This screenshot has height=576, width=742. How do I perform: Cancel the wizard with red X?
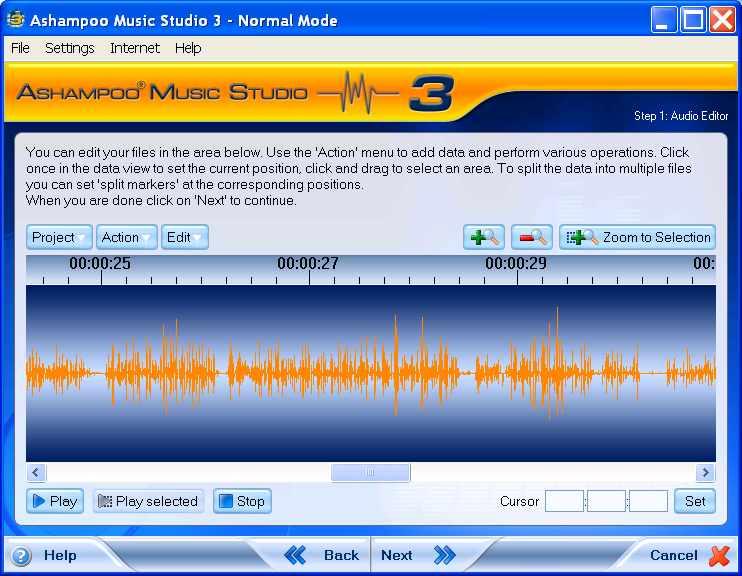tap(719, 555)
